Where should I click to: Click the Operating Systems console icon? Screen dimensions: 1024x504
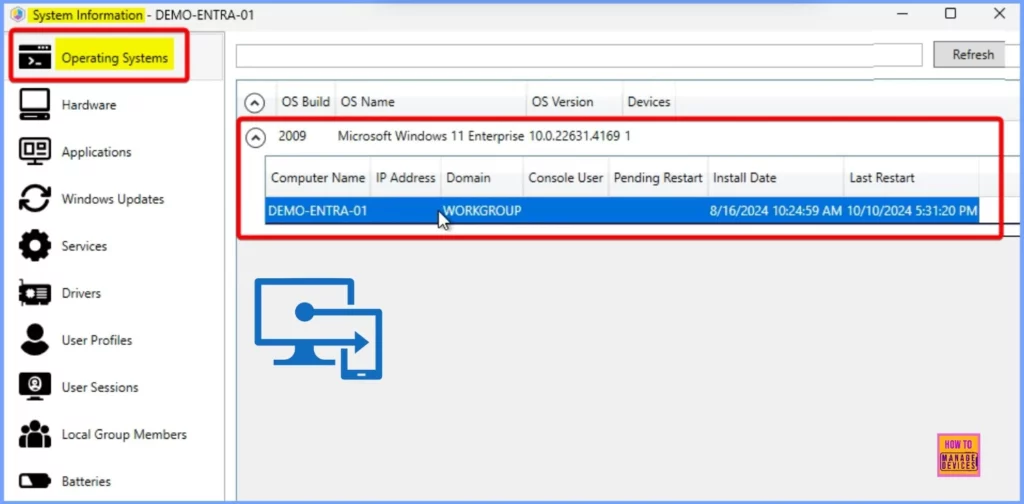pos(35,57)
